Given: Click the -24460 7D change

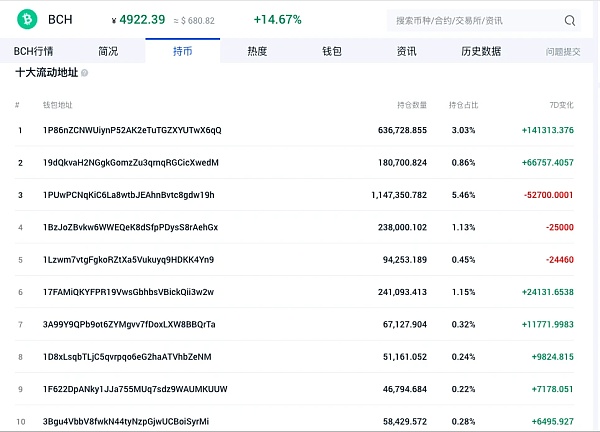Looking at the screenshot, I should pyautogui.click(x=560, y=260).
